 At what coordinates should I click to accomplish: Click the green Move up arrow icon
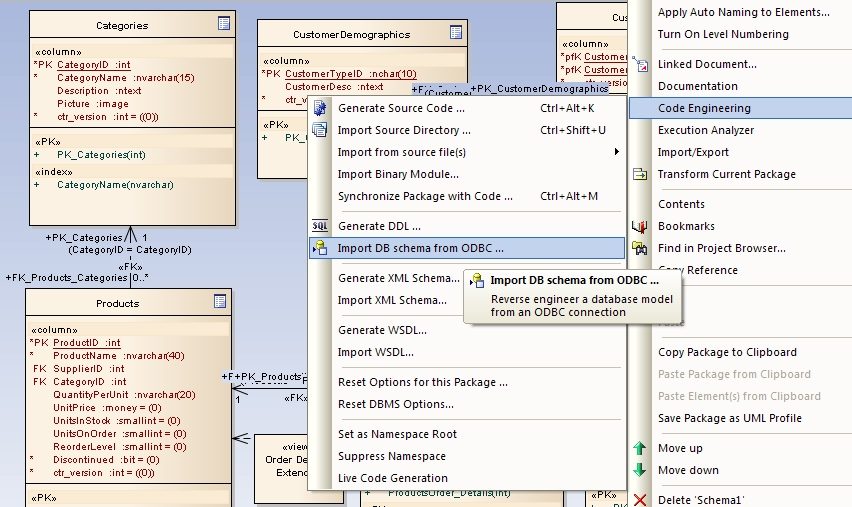[x=640, y=448]
